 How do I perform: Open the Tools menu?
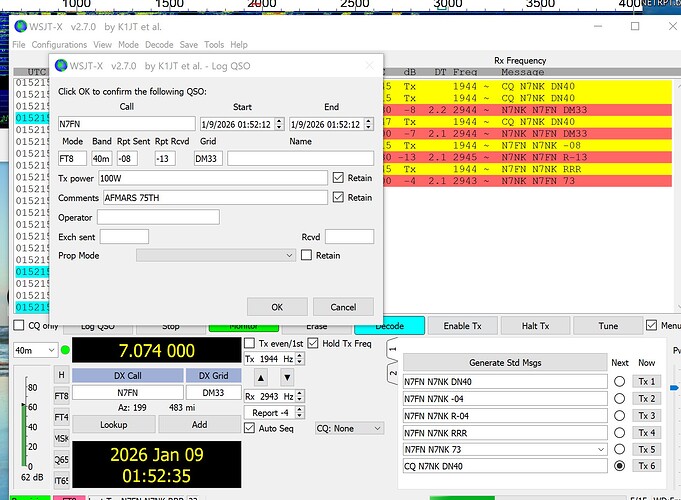(214, 45)
